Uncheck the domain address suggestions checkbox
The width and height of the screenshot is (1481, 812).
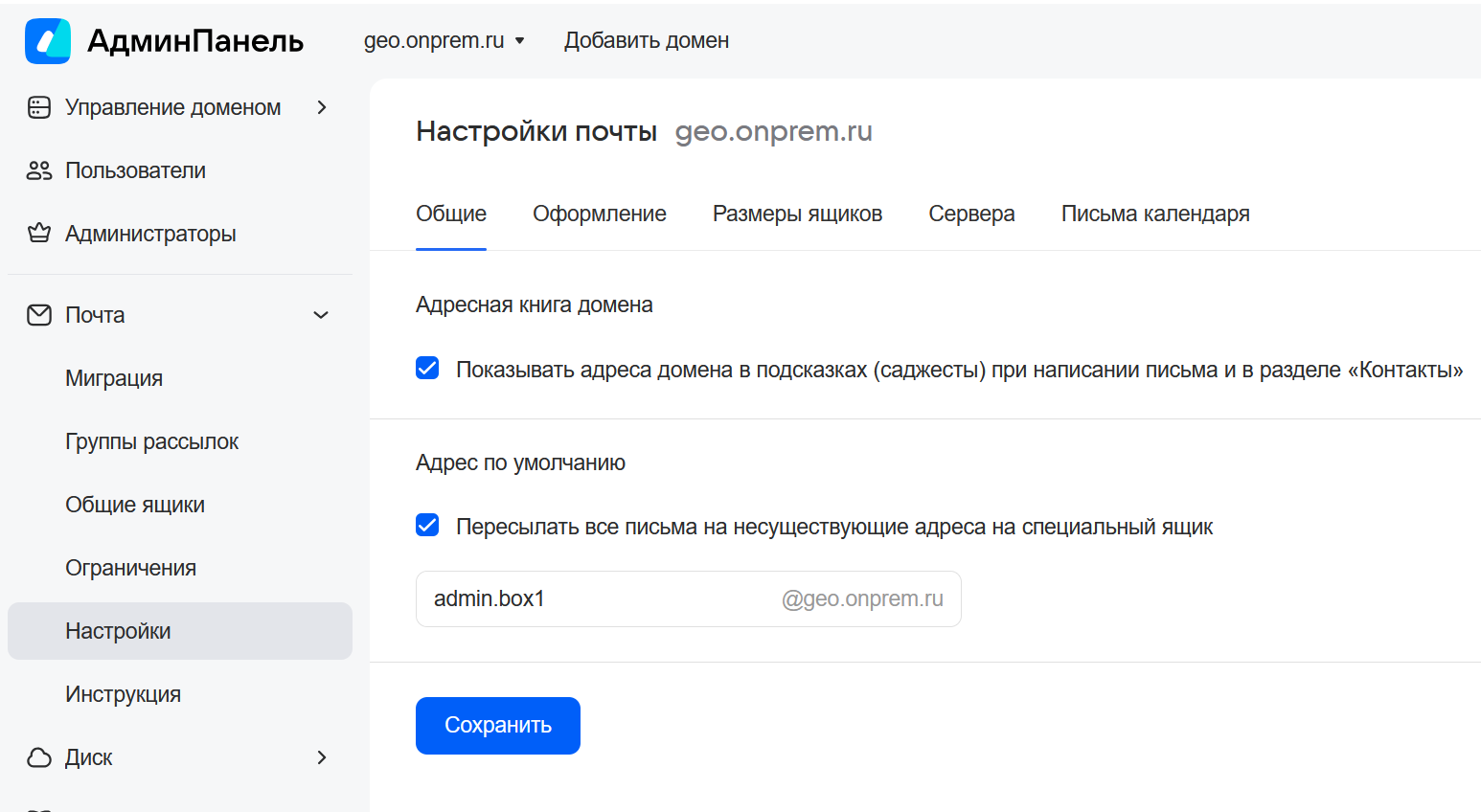click(427, 369)
